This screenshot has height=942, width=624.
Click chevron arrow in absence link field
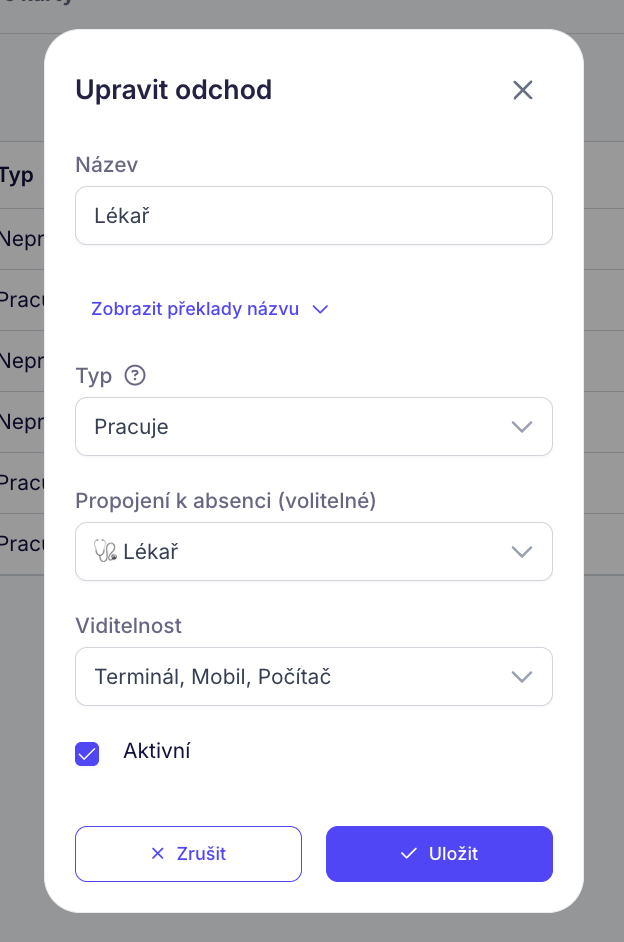[x=521, y=552]
